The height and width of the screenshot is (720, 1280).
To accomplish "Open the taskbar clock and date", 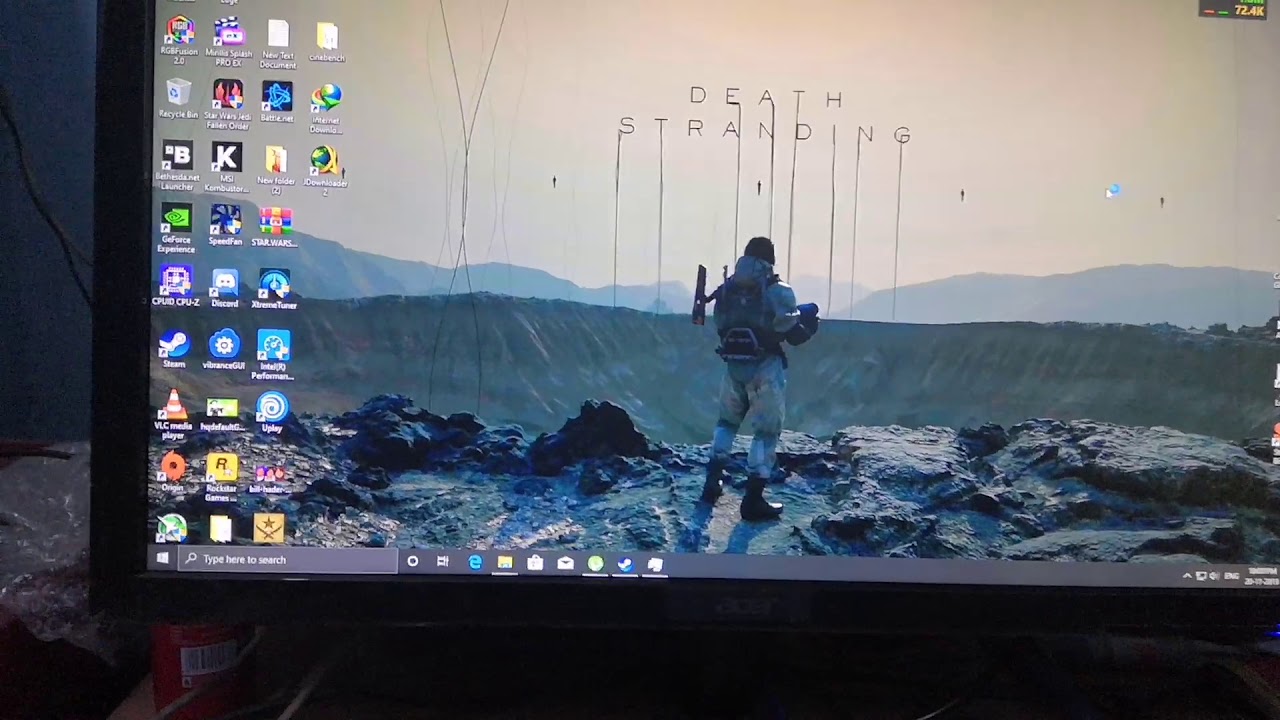I will tap(1262, 575).
